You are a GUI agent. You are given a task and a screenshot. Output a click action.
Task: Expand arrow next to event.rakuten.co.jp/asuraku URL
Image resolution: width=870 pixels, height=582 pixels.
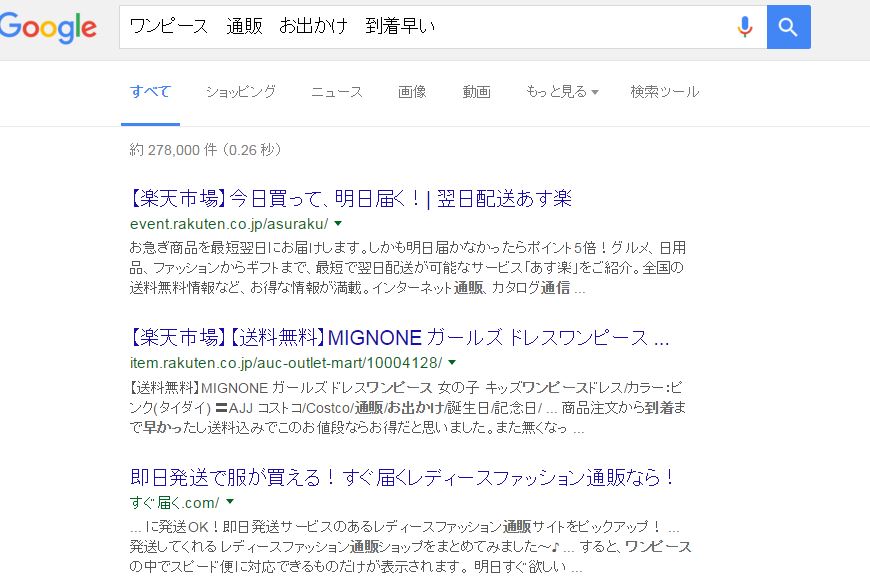click(338, 224)
